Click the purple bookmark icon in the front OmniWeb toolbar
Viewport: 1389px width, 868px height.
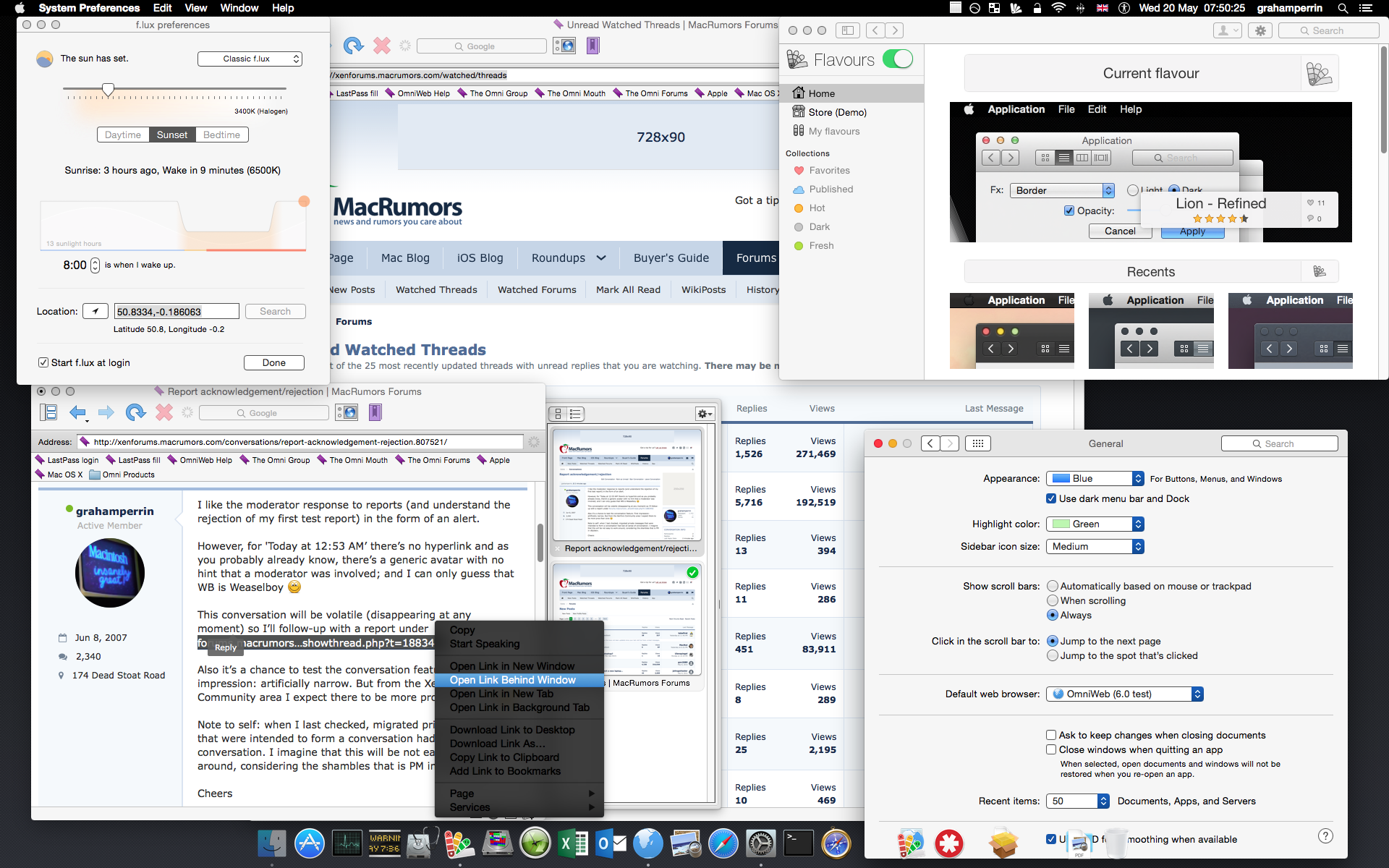coord(375,412)
